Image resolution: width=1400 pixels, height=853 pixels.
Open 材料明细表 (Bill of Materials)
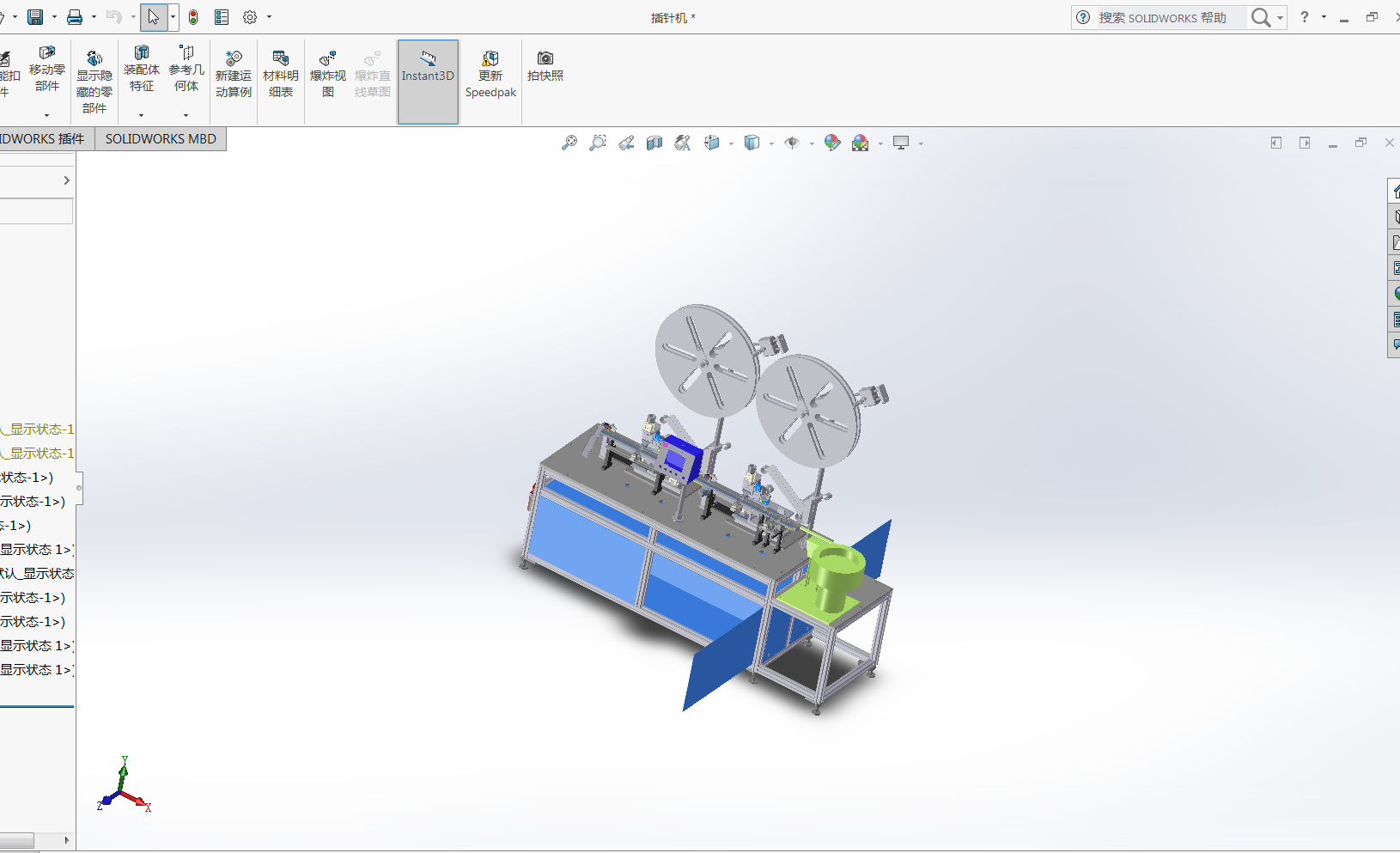[281, 74]
